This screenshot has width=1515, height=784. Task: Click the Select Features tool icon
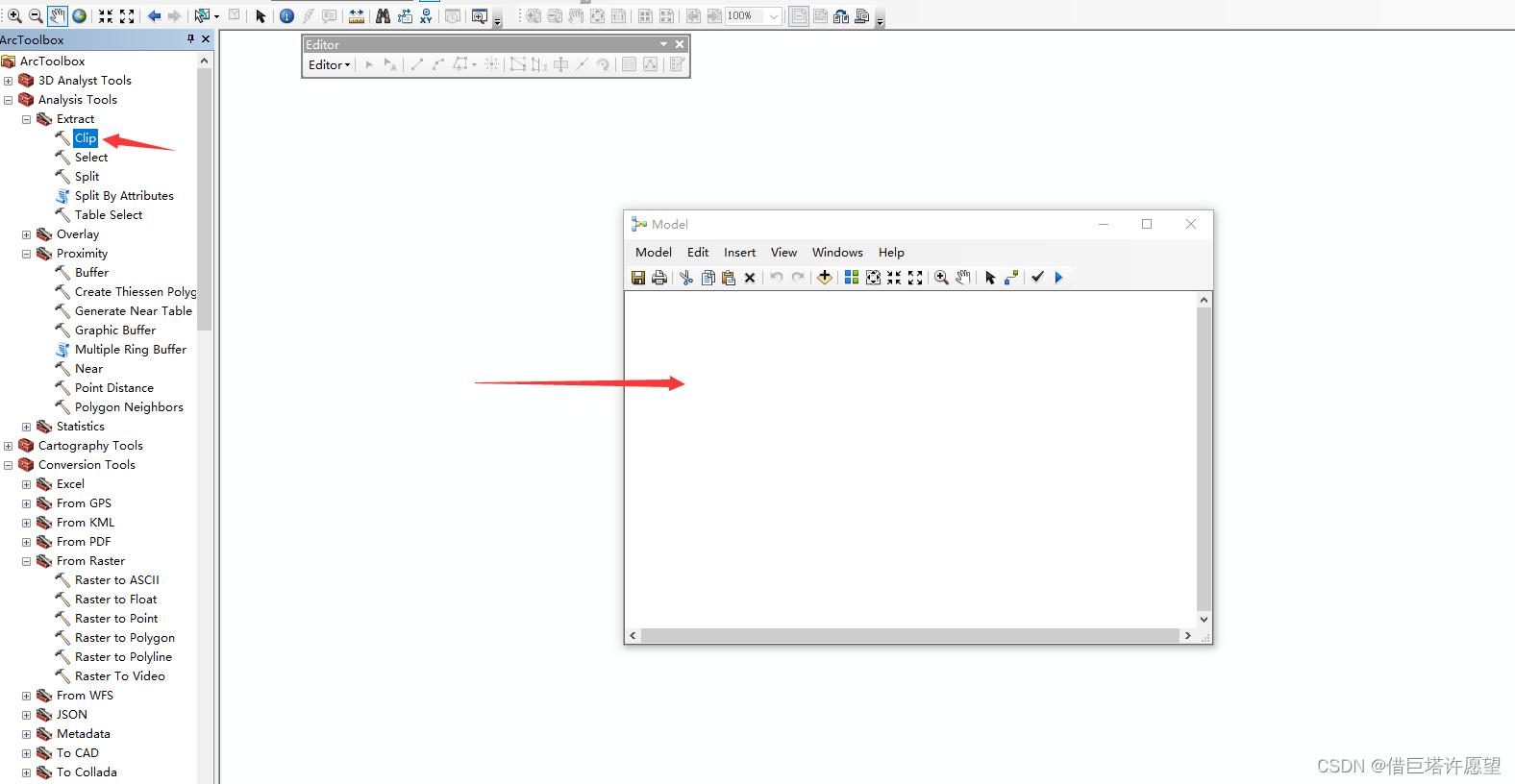202,16
